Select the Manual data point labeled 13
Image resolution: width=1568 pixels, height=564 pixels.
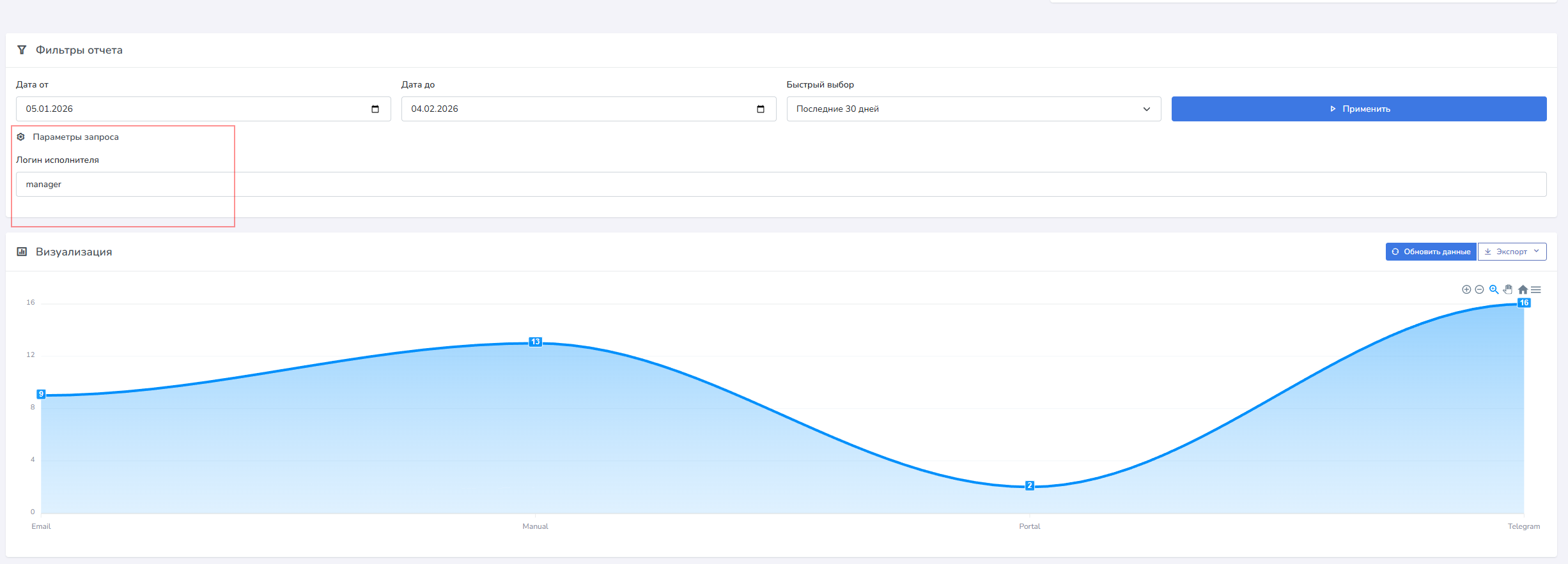(x=536, y=342)
